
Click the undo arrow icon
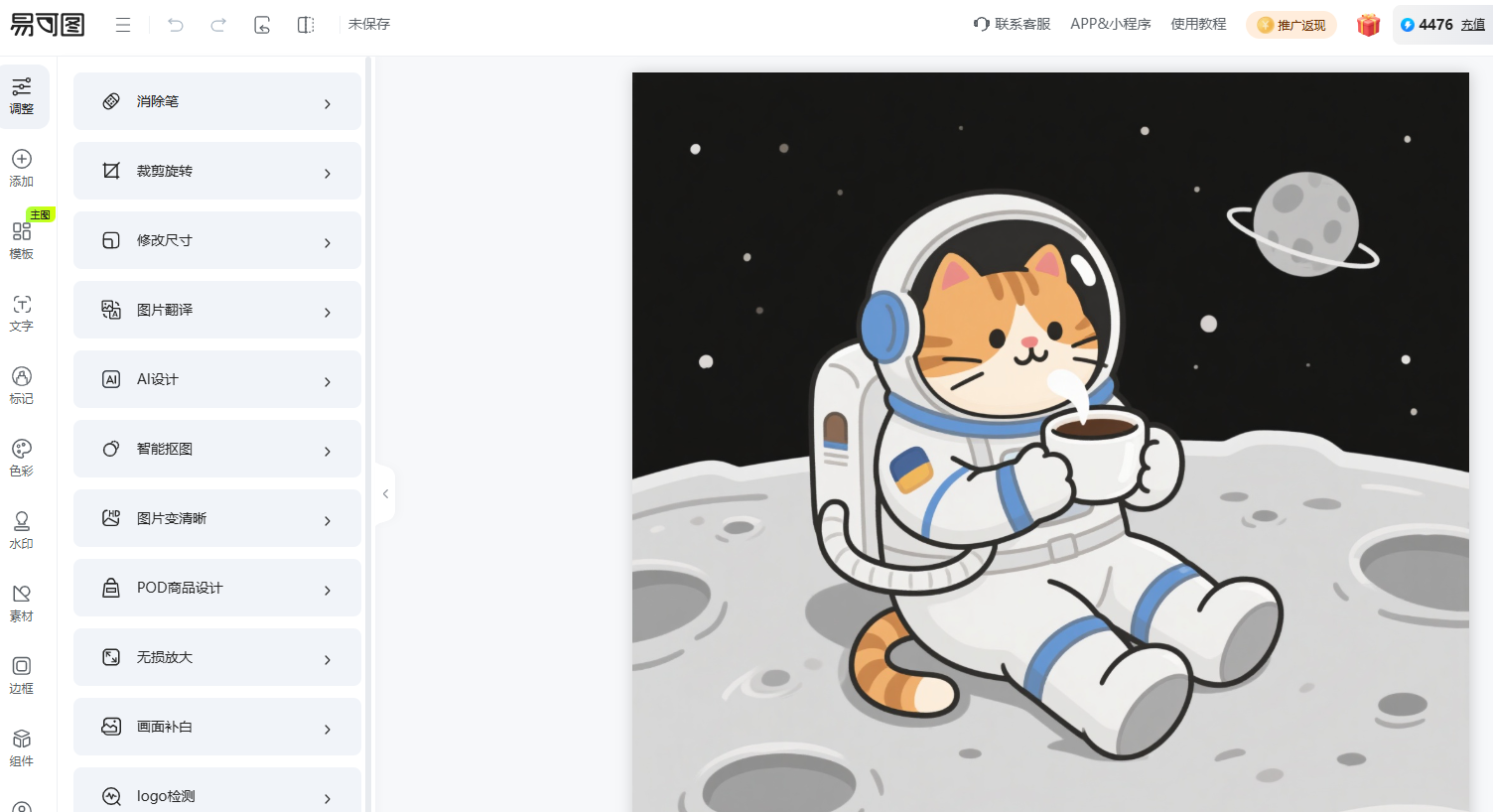176,25
